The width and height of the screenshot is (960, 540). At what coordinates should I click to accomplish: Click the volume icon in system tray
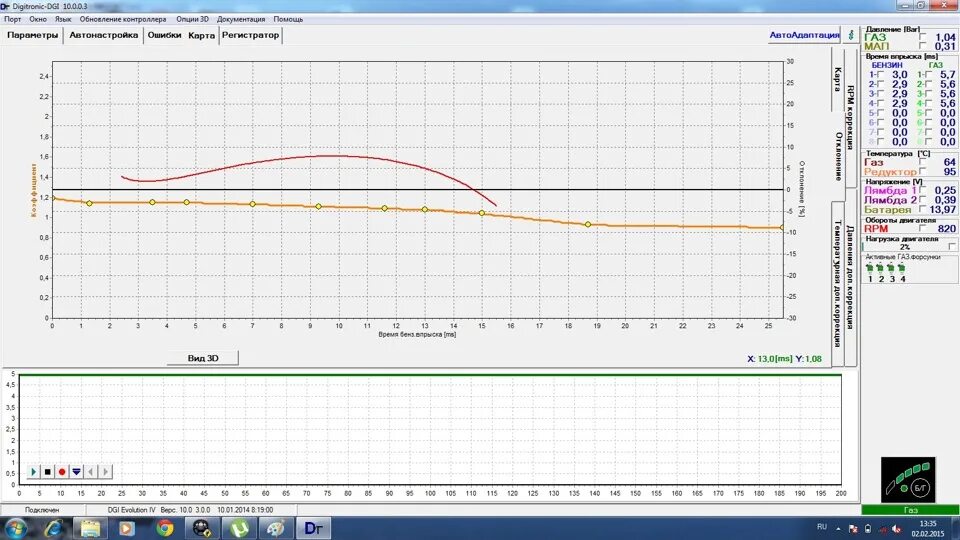coord(896,529)
